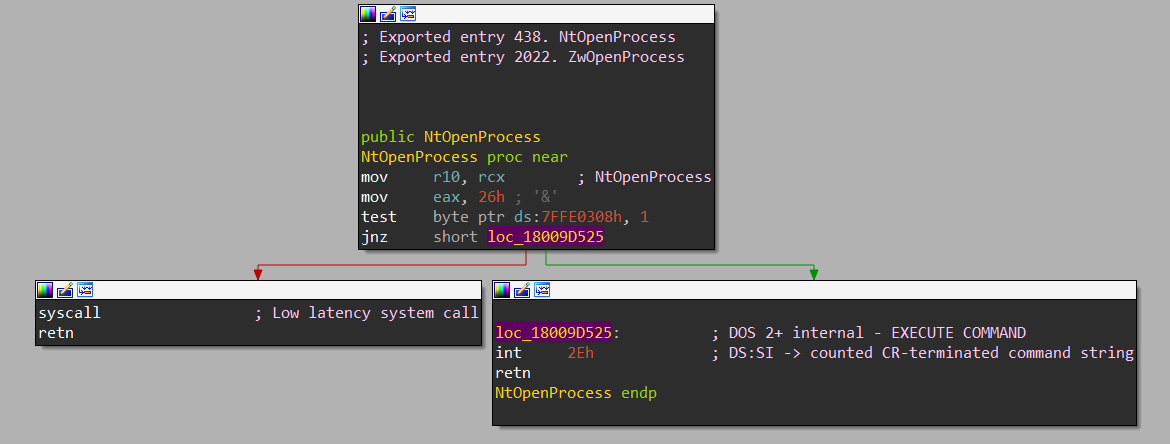
Task: Click the 'int 2Eh' instruction
Action: point(545,353)
